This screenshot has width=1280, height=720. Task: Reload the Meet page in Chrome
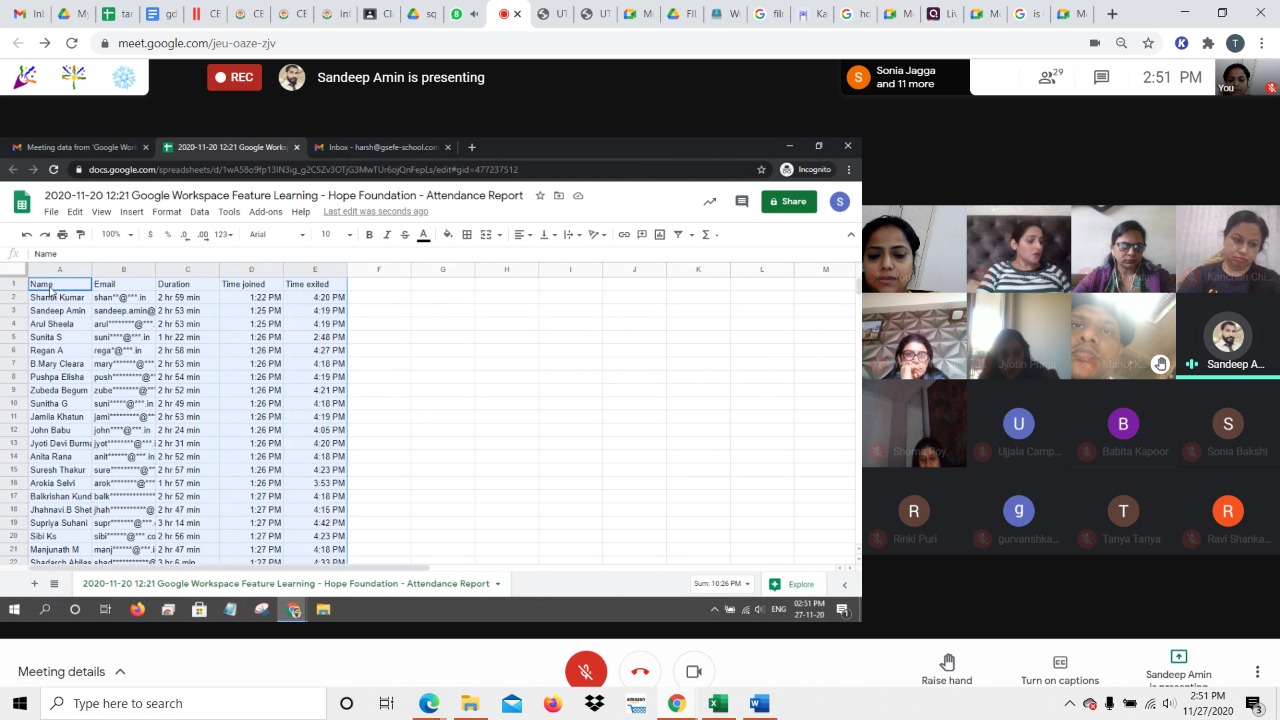(x=72, y=43)
